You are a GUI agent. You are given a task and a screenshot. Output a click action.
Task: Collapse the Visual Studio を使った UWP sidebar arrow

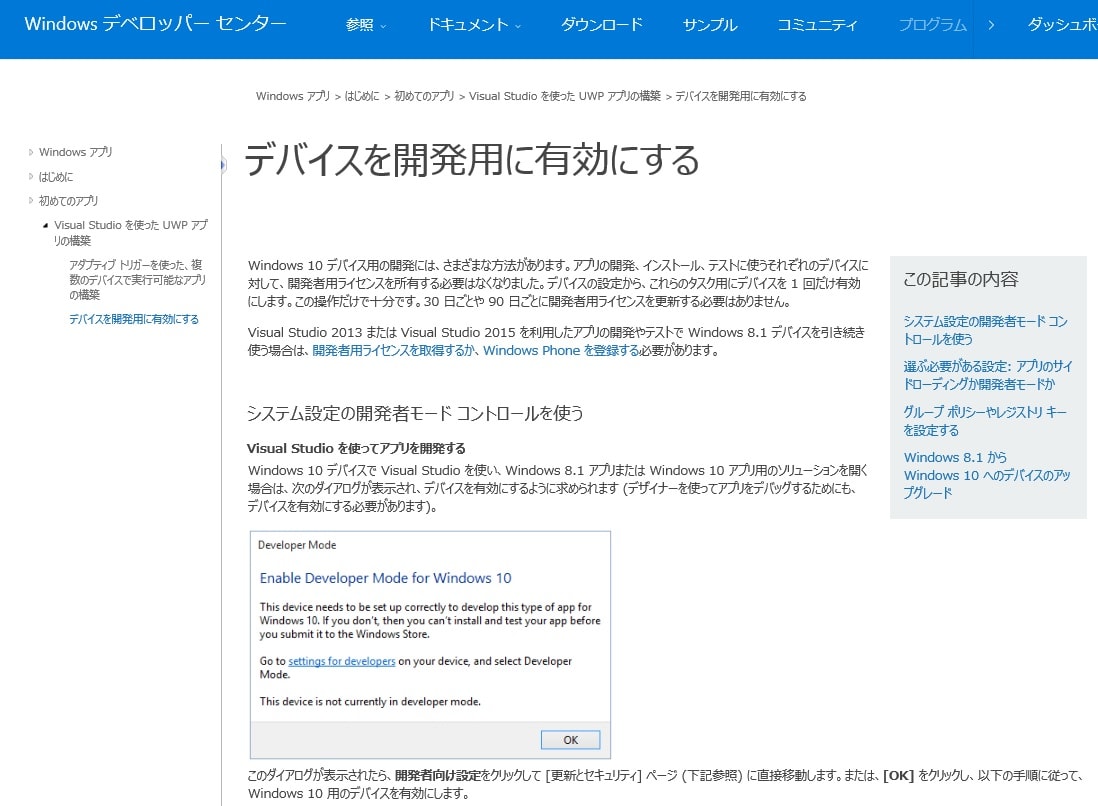tap(46, 225)
